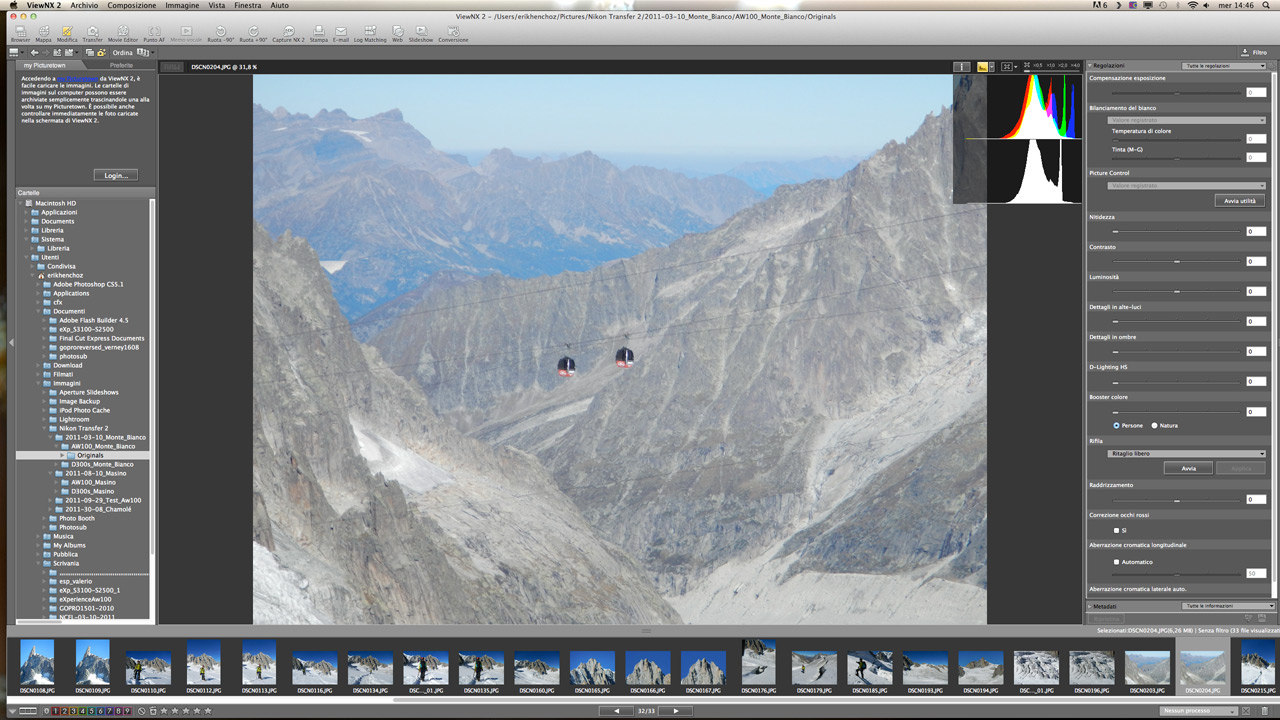Viewport: 1280px width, 720px height.
Task: Apply label number 9 in filmstrip bar
Action: pos(127,711)
